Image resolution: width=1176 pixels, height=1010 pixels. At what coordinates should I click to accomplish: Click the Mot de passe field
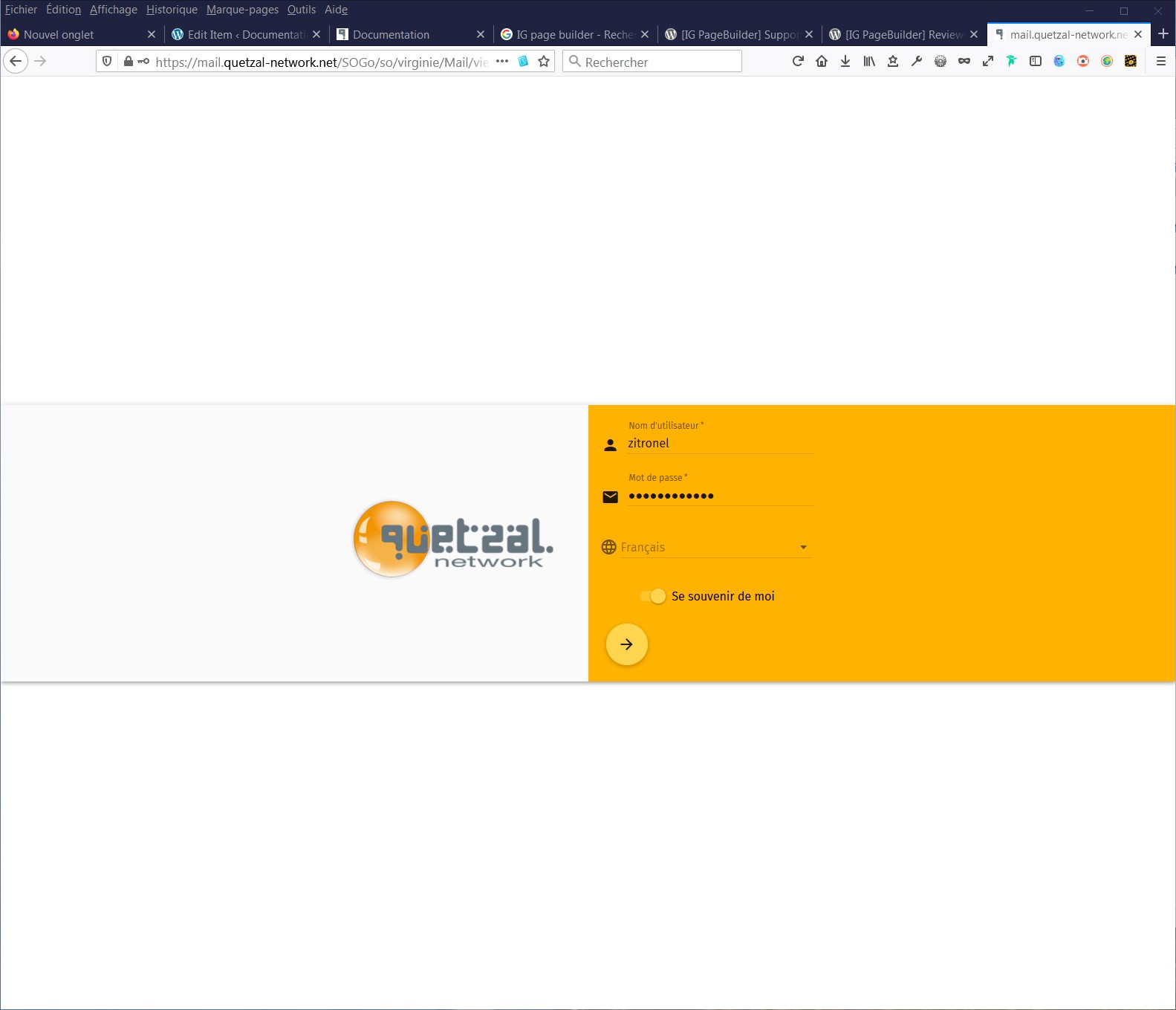click(720, 496)
